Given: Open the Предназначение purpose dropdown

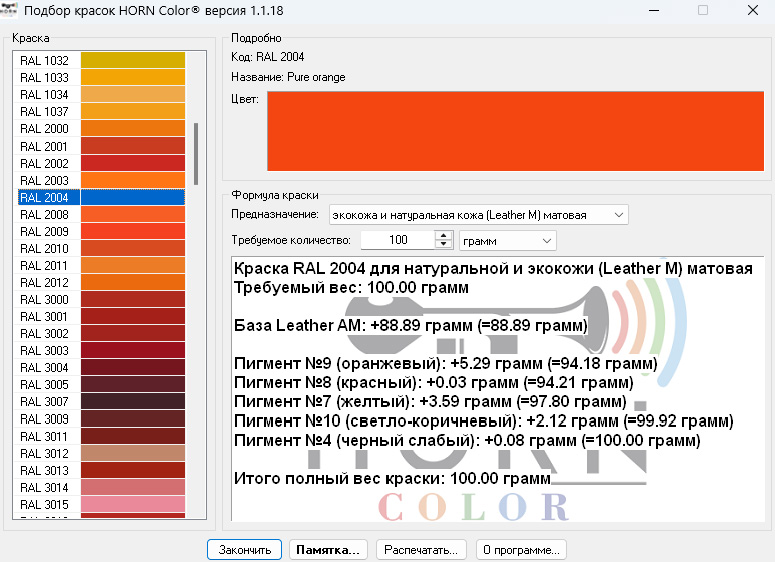Looking at the screenshot, I should click(x=478, y=215).
